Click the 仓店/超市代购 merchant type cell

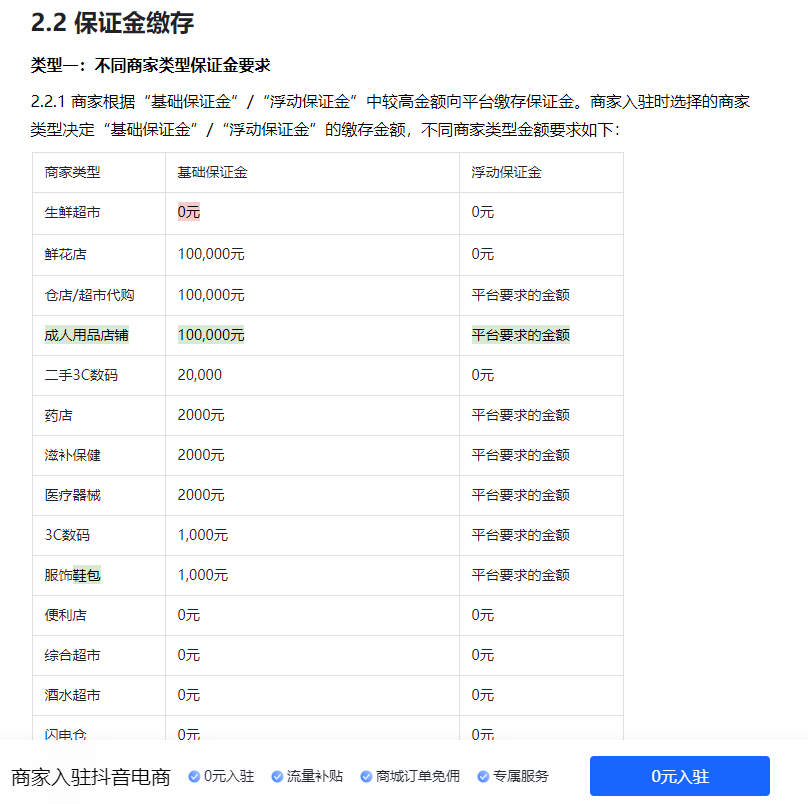(89, 295)
